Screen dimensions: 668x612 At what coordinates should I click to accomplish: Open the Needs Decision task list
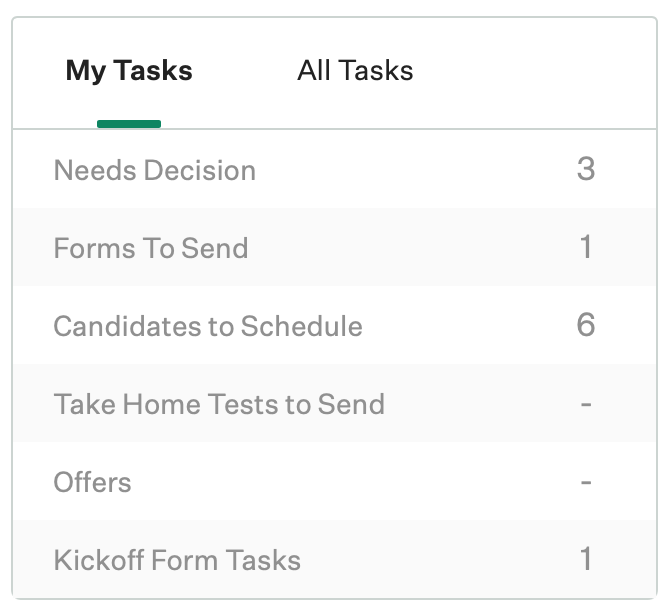[x=154, y=170]
